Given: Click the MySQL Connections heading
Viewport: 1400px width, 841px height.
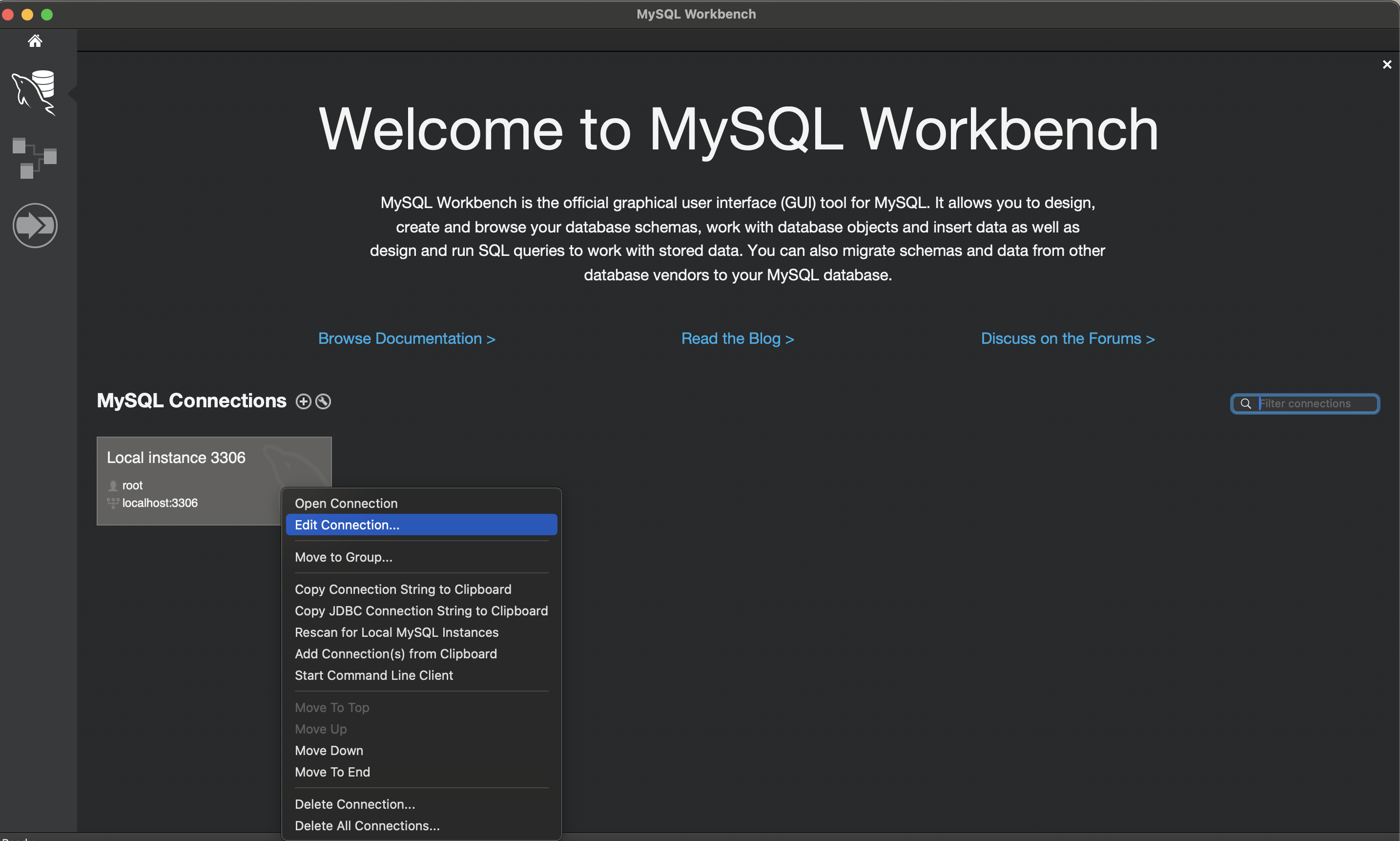Looking at the screenshot, I should pos(191,401).
